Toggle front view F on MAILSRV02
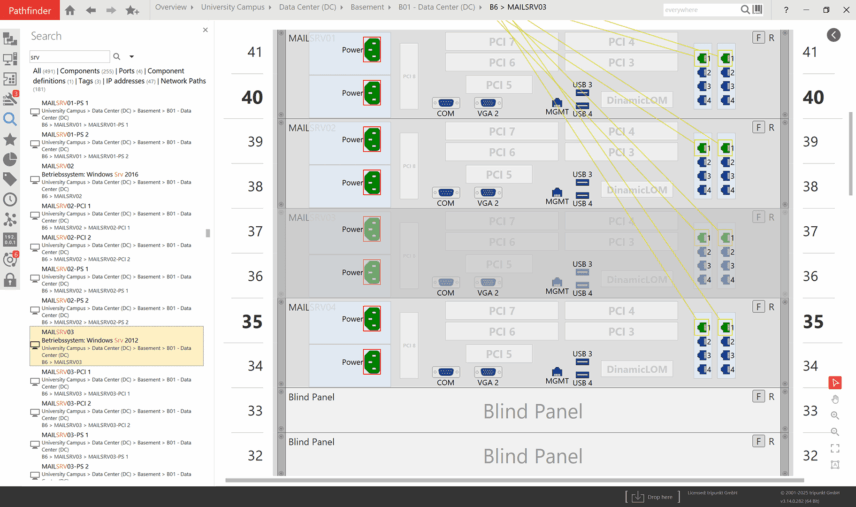Screen dimensions: 856x507 758,127
